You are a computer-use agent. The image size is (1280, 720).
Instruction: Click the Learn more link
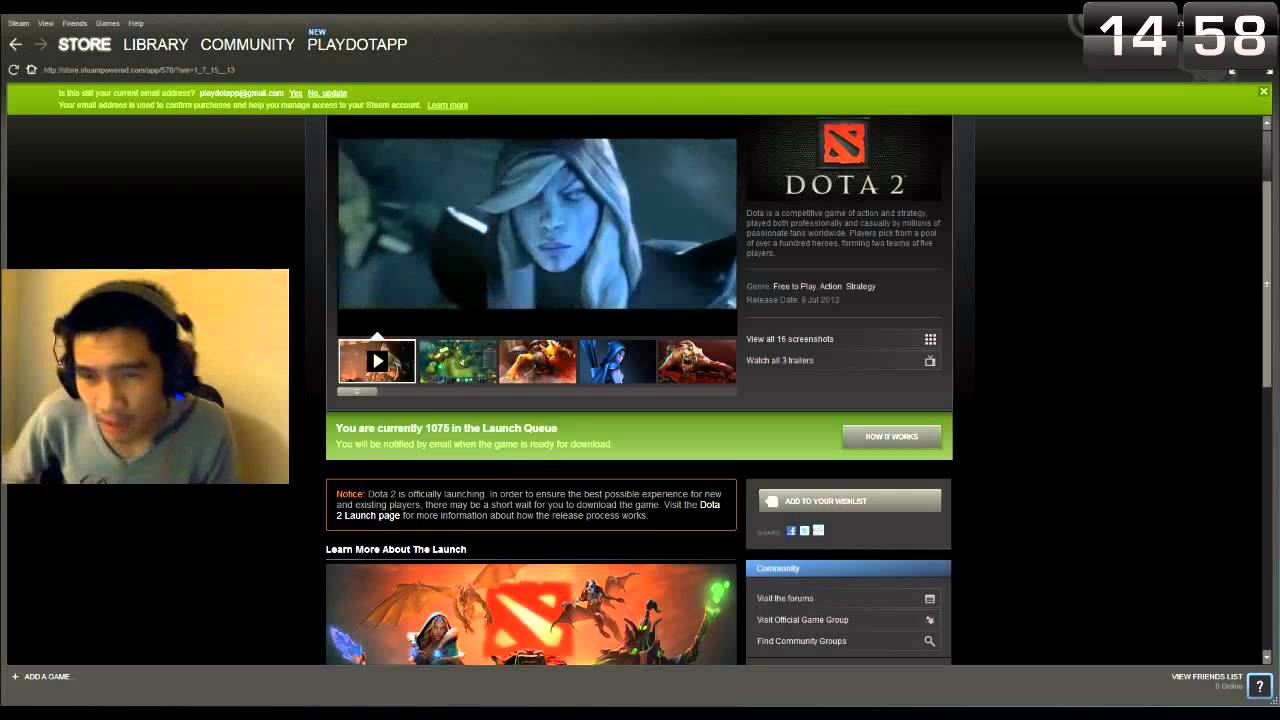(x=447, y=105)
